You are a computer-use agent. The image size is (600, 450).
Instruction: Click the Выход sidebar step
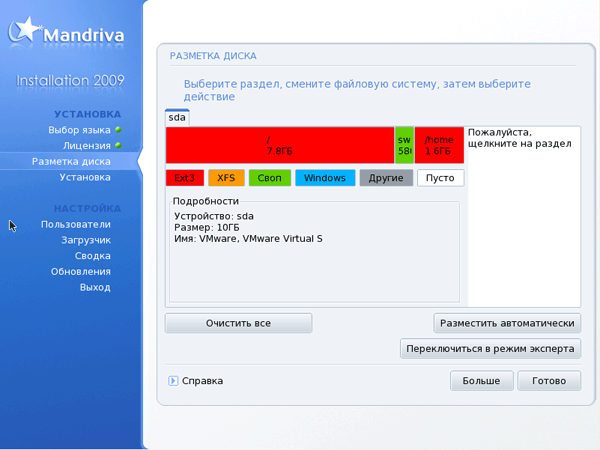coord(95,287)
